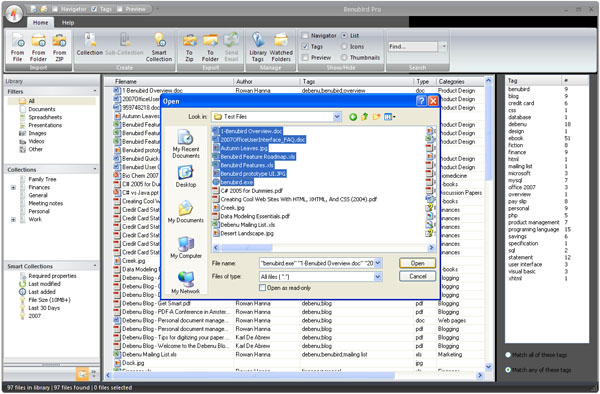600x394 pixels.
Task: Sort by Categories column header
Action: (460, 81)
